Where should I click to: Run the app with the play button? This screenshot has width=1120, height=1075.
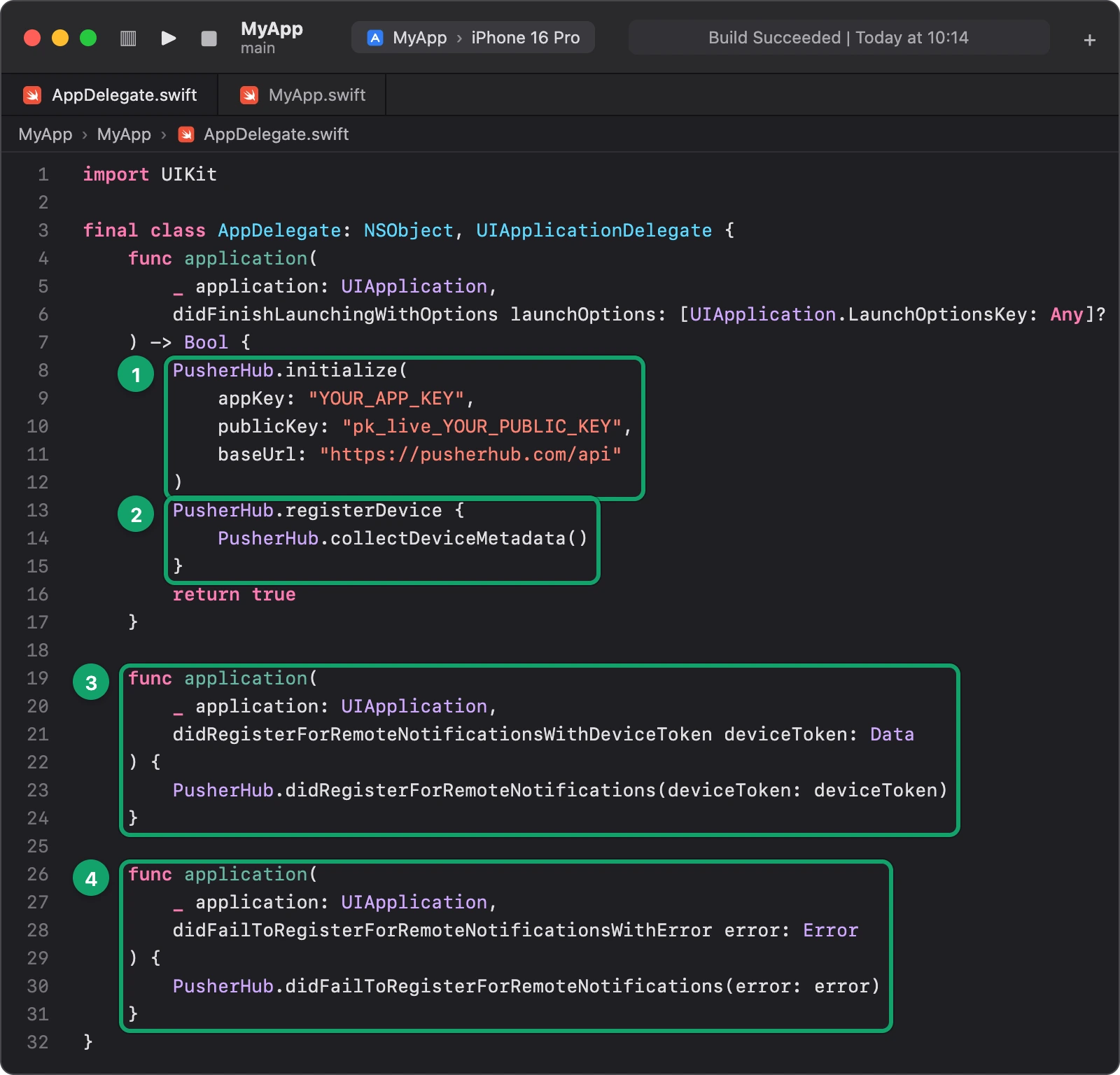coord(168,38)
